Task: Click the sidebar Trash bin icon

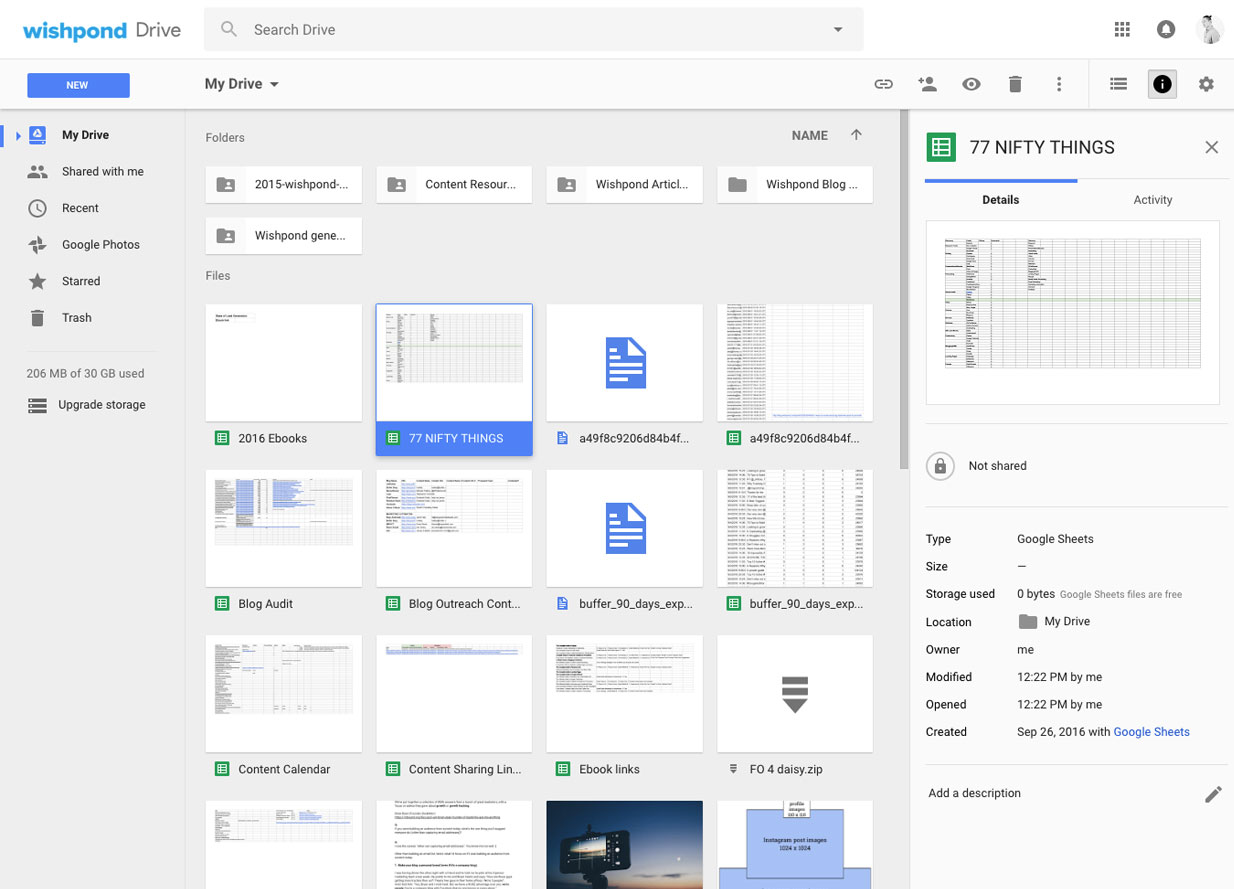Action: pos(37,318)
